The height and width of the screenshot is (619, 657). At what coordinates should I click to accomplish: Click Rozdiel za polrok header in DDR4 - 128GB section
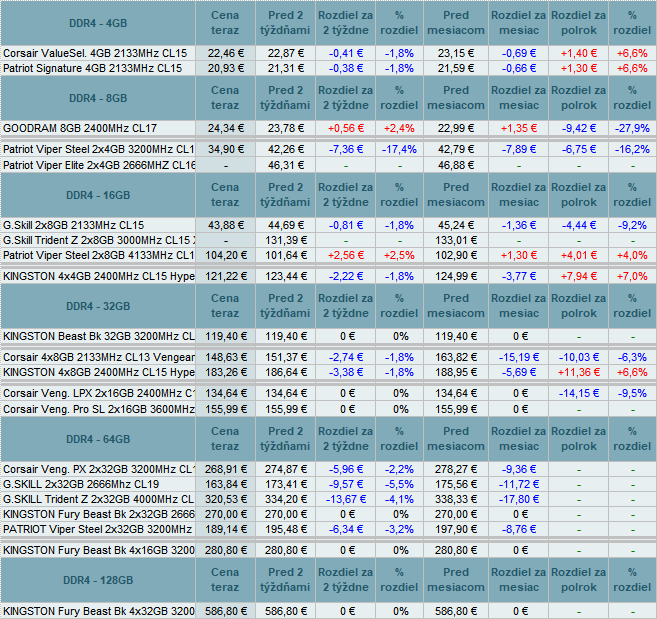[x=579, y=580]
